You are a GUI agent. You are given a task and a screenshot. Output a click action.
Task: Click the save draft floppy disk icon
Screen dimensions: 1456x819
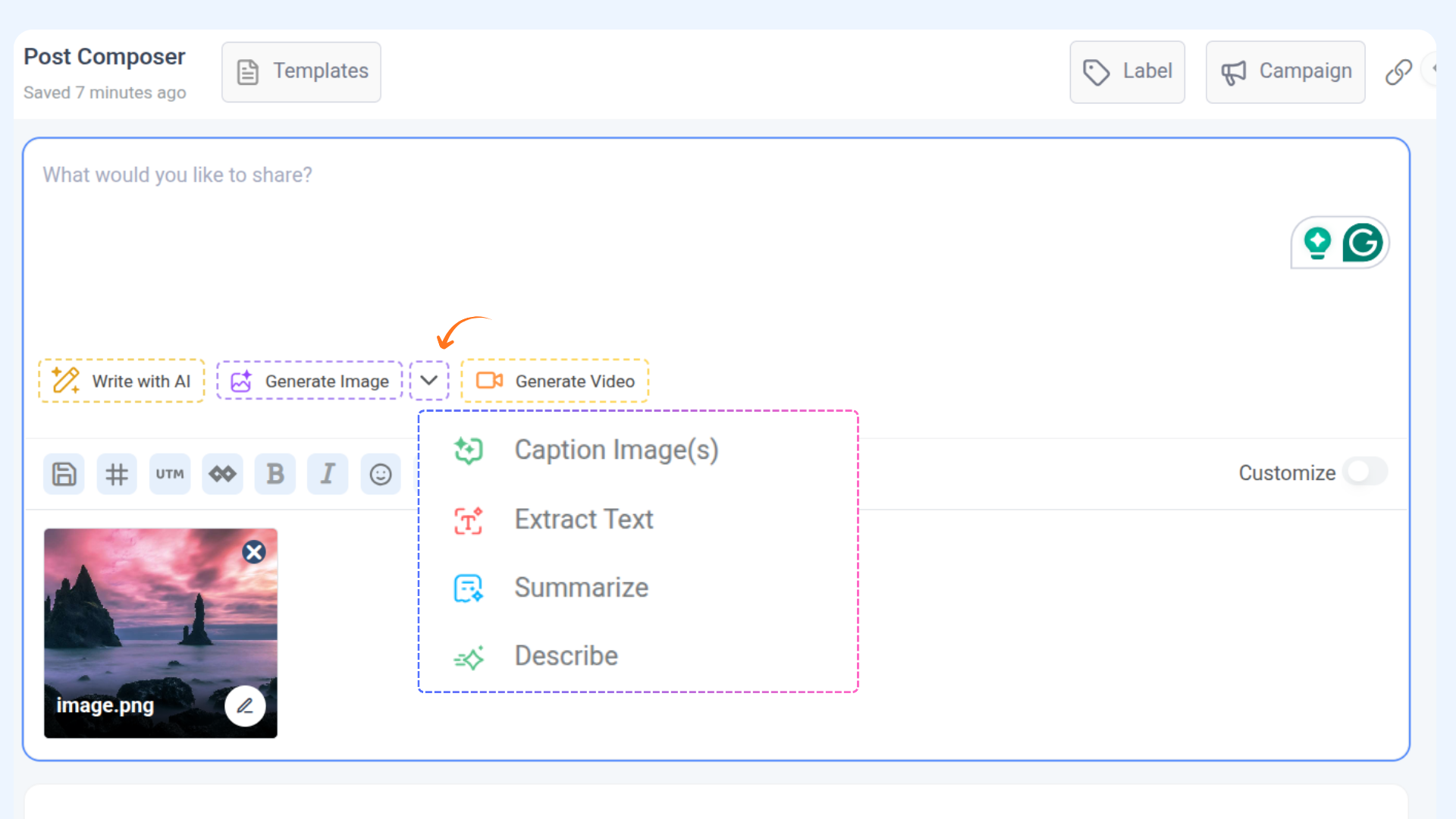point(64,474)
